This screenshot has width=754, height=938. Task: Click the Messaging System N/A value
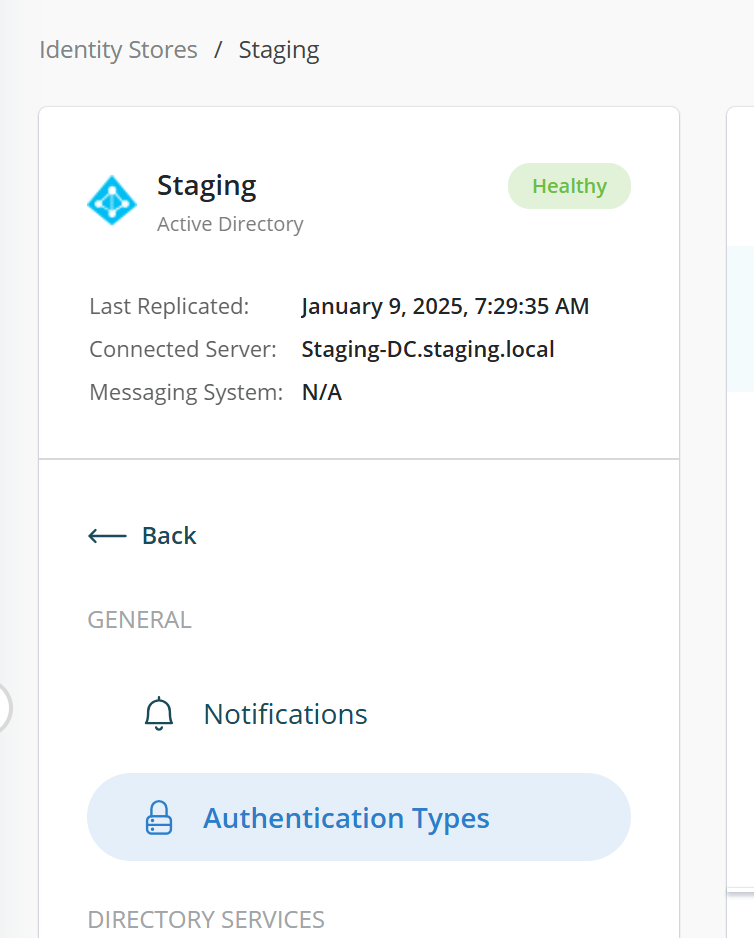pyautogui.click(x=322, y=392)
